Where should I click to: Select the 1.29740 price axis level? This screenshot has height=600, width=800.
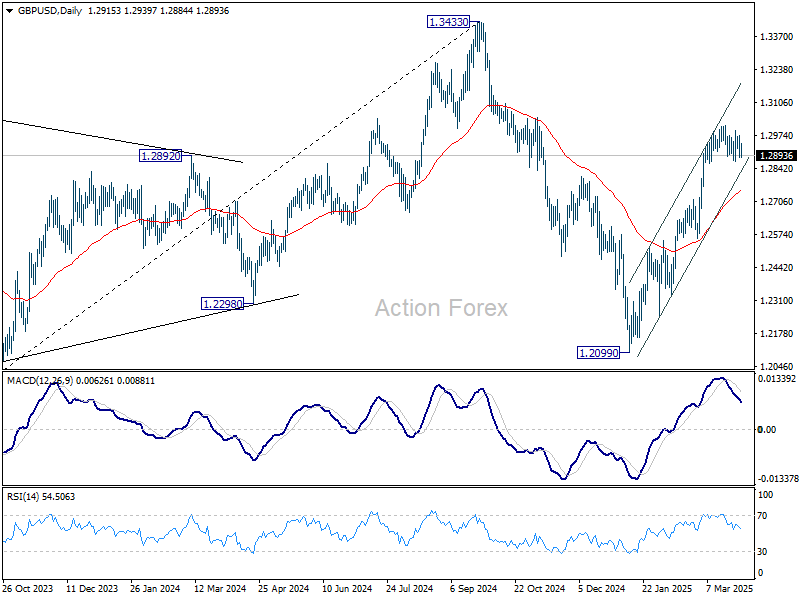tap(777, 136)
